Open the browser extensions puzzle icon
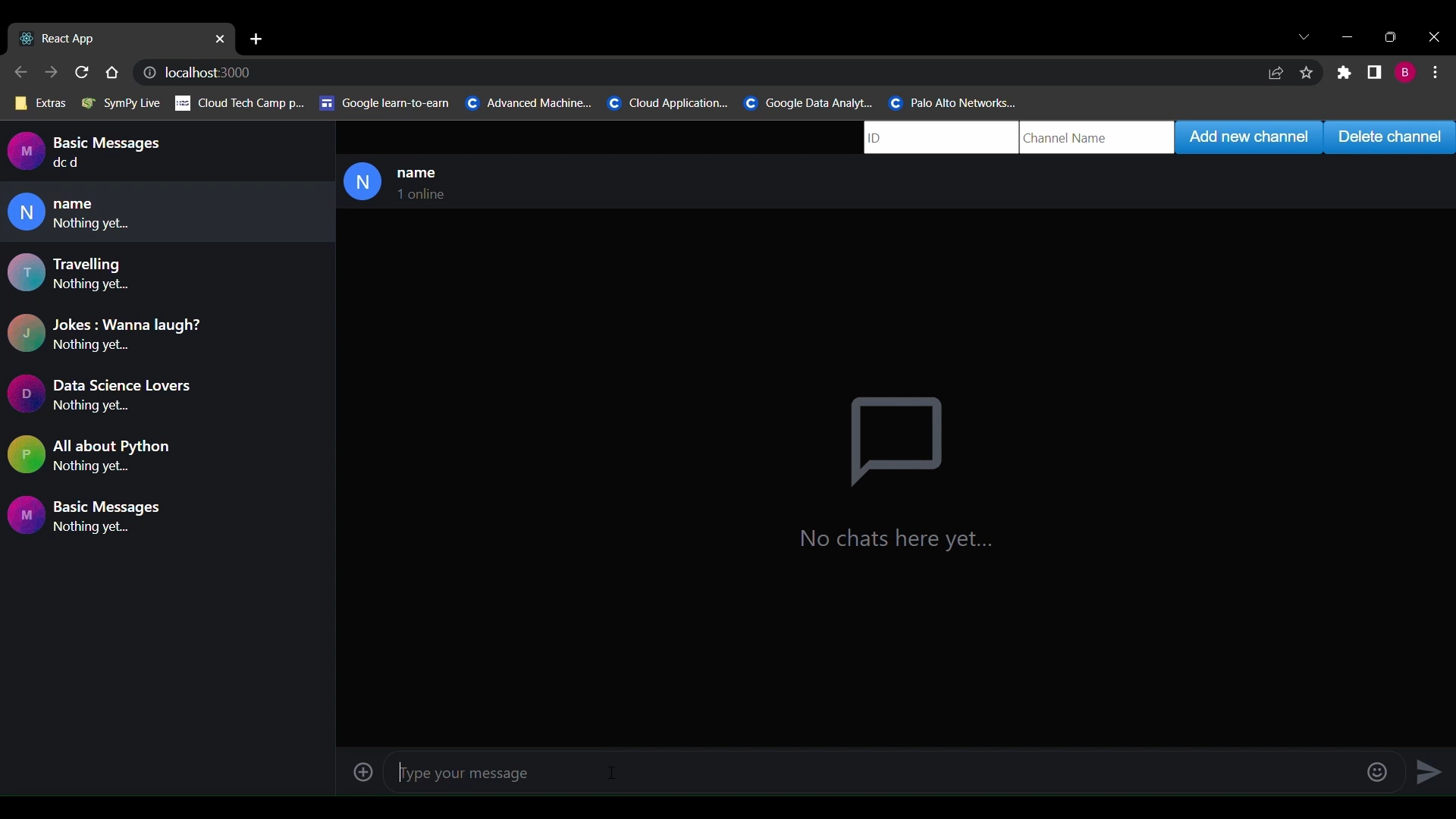1456x819 pixels. 1345,73
